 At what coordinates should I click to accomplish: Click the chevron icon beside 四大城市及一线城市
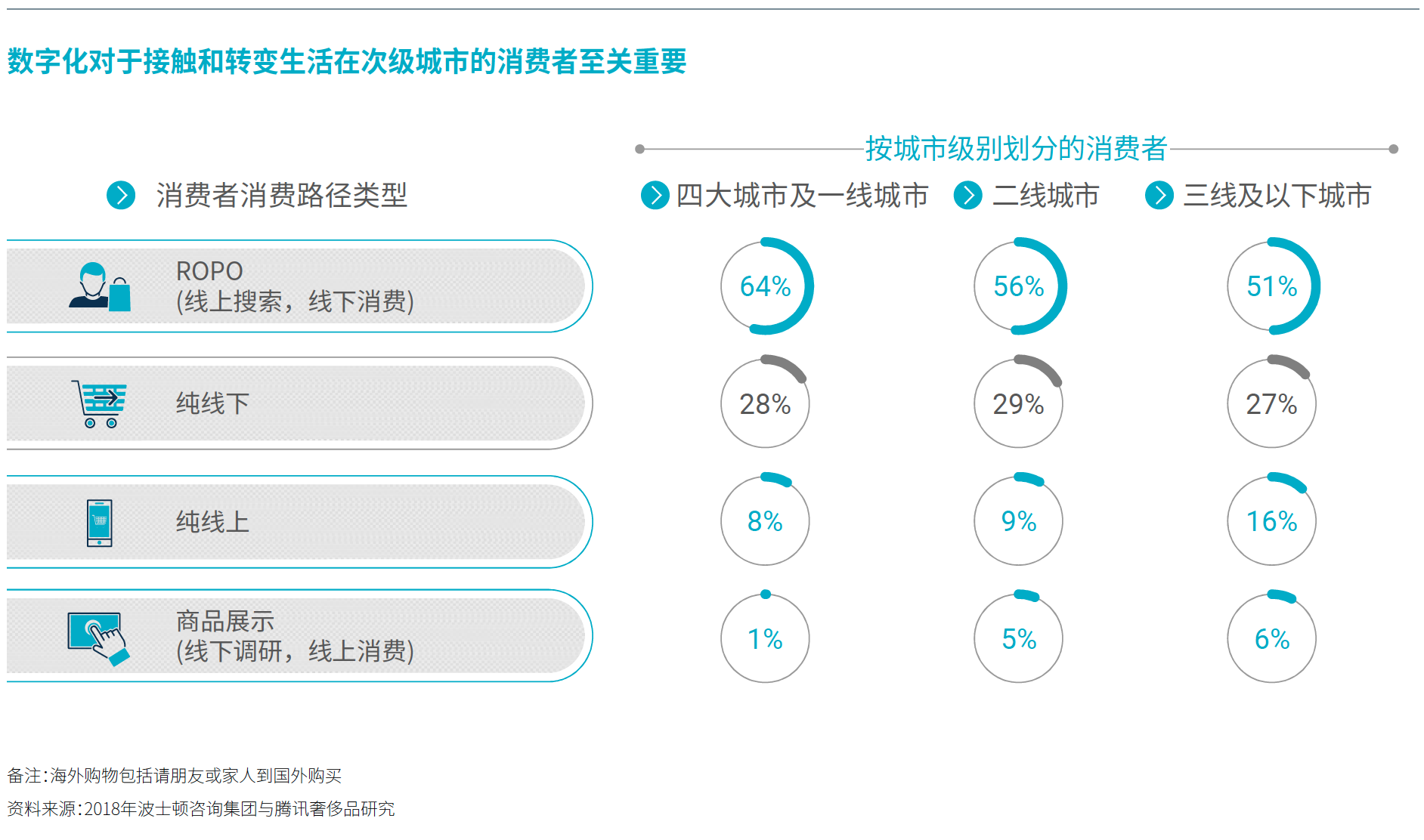pos(655,195)
